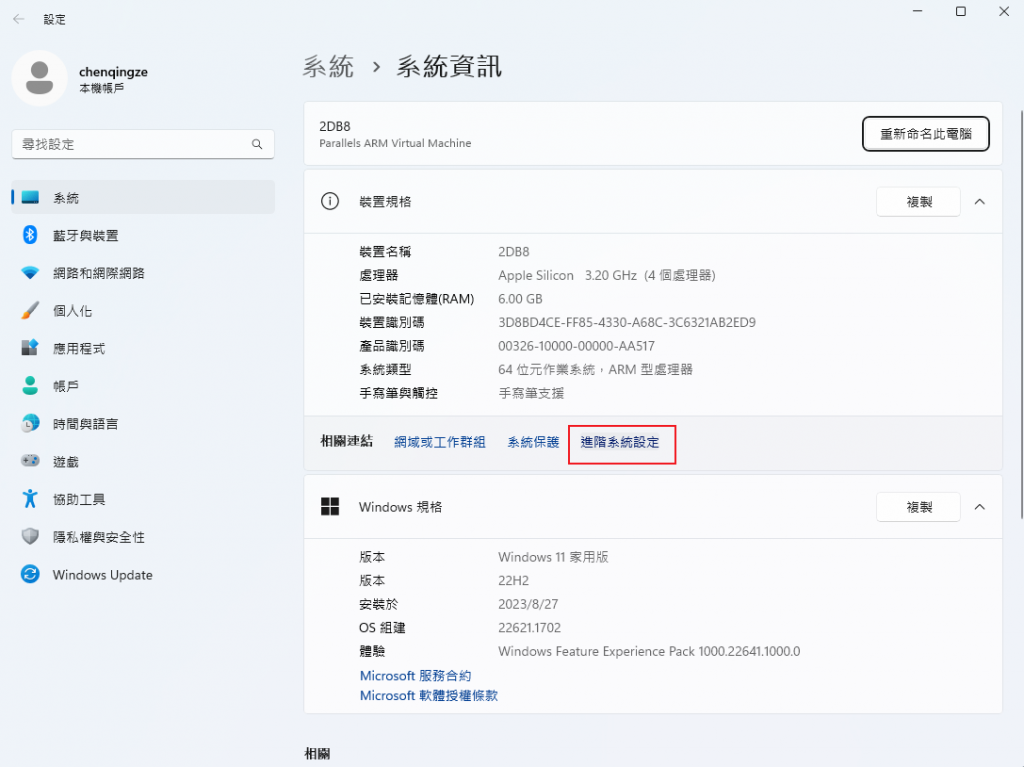Click the Bluetooth icon in sidebar

click(x=30, y=235)
